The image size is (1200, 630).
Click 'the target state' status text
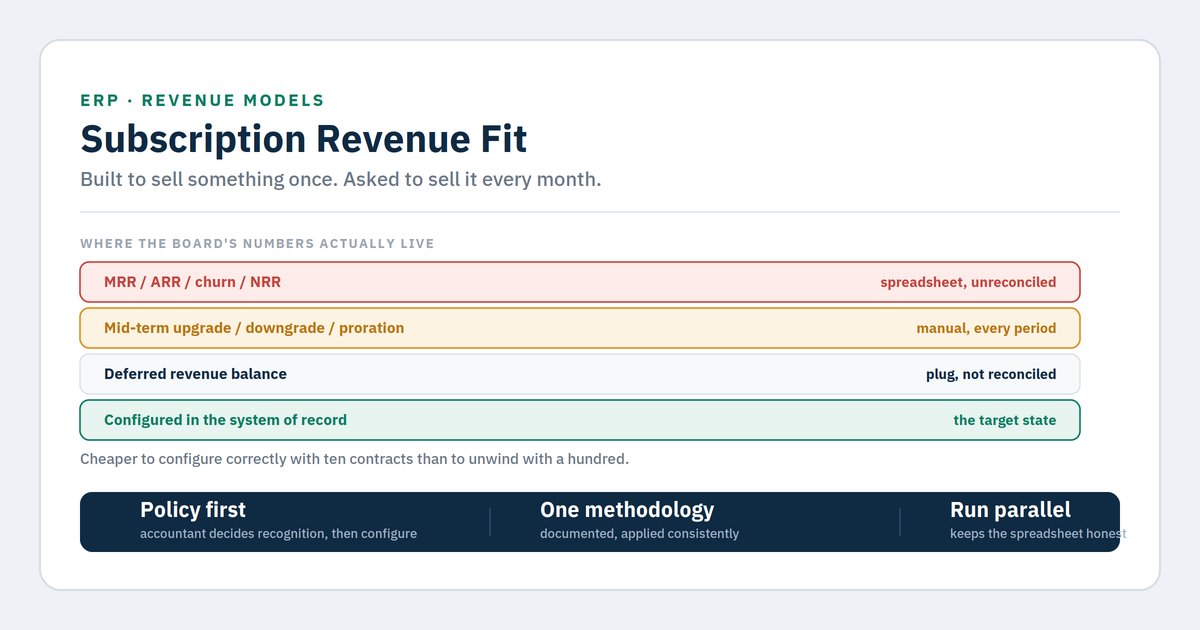click(x=1005, y=420)
